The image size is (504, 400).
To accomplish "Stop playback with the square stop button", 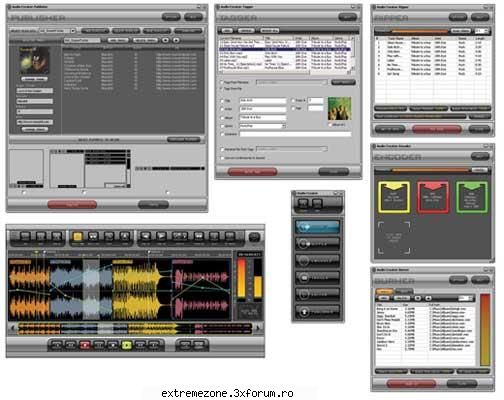I will (113, 345).
